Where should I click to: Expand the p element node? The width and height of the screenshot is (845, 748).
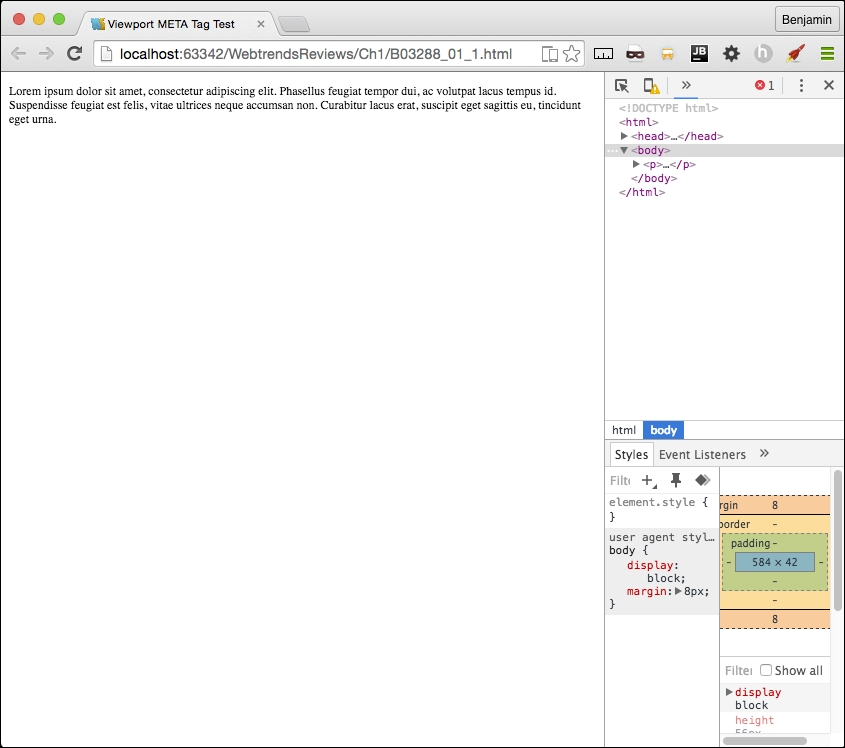coord(637,164)
